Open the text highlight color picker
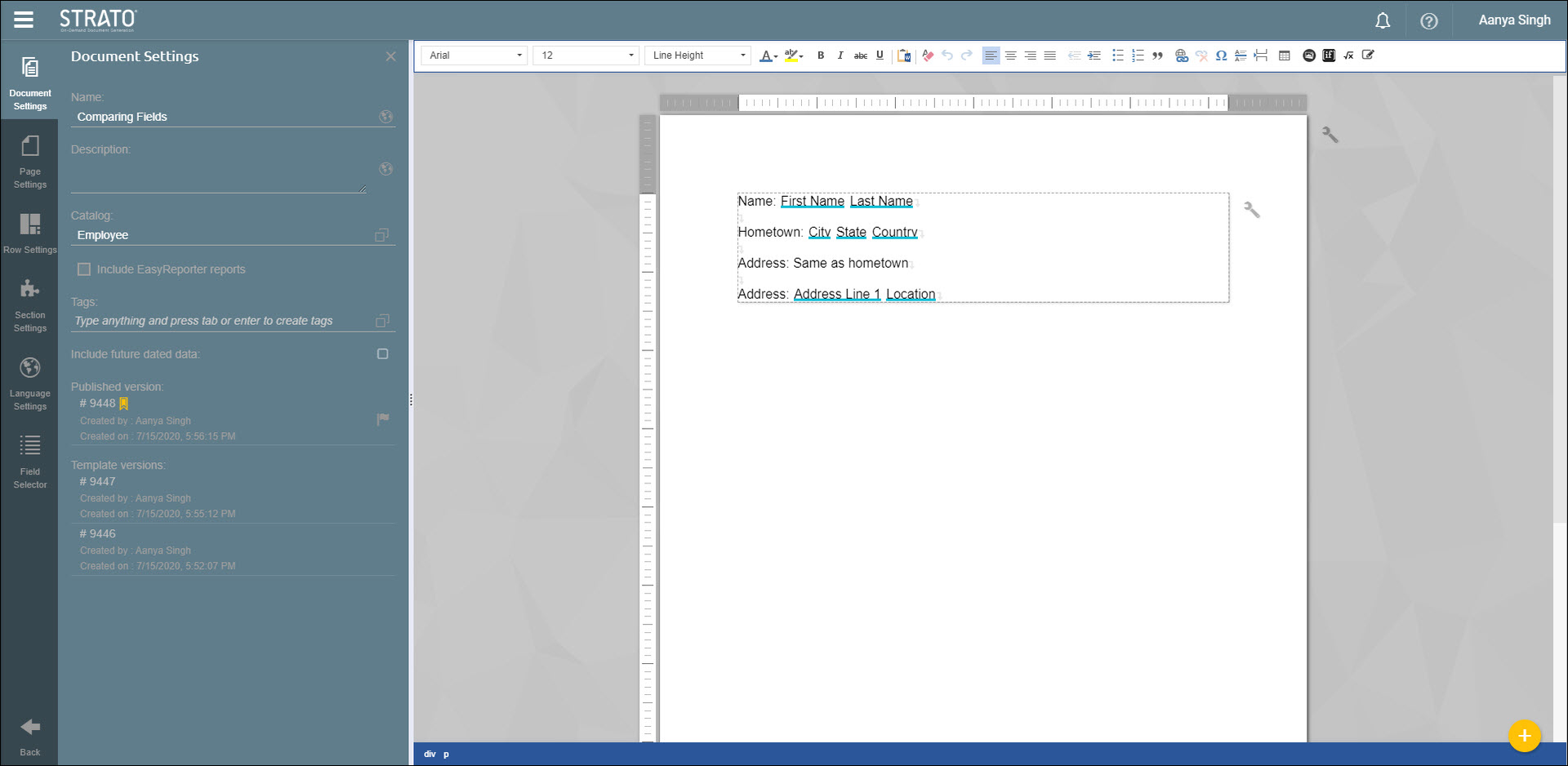The width and height of the screenshot is (1568, 766). [793, 56]
